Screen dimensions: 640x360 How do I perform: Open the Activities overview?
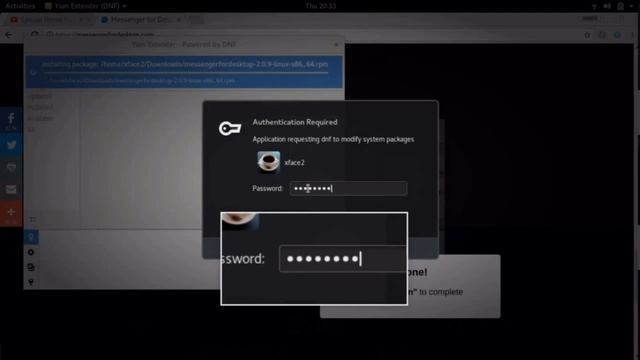[20, 6]
